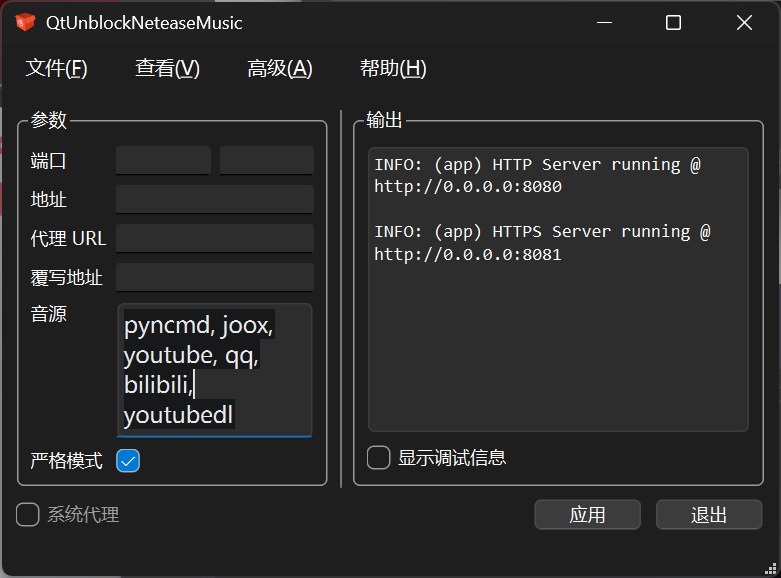Maximize the QtUnblockNeteaseMusic window
The height and width of the screenshot is (578, 781).
[x=673, y=22]
